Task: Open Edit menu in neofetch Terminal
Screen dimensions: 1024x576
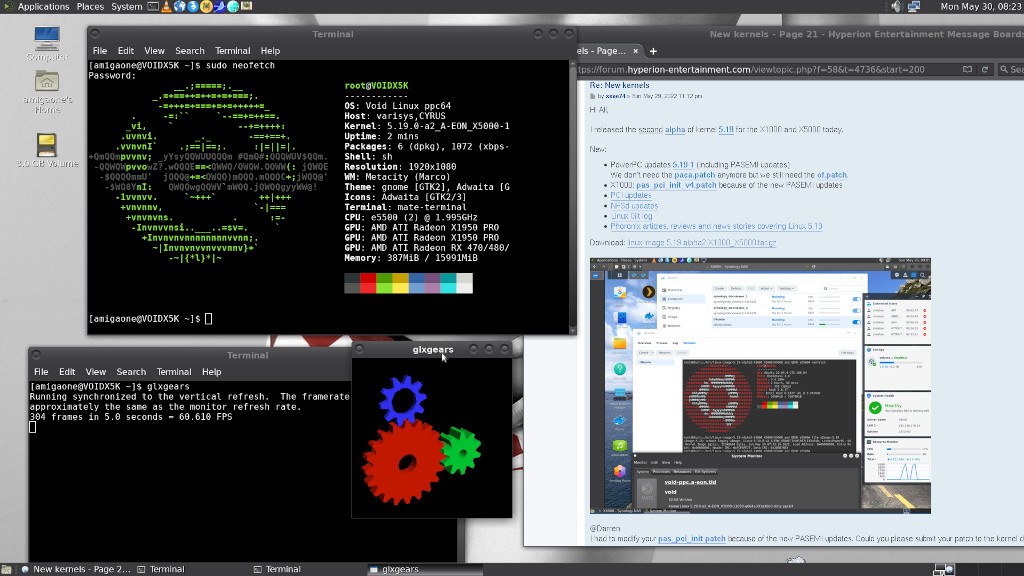Action: tap(125, 51)
